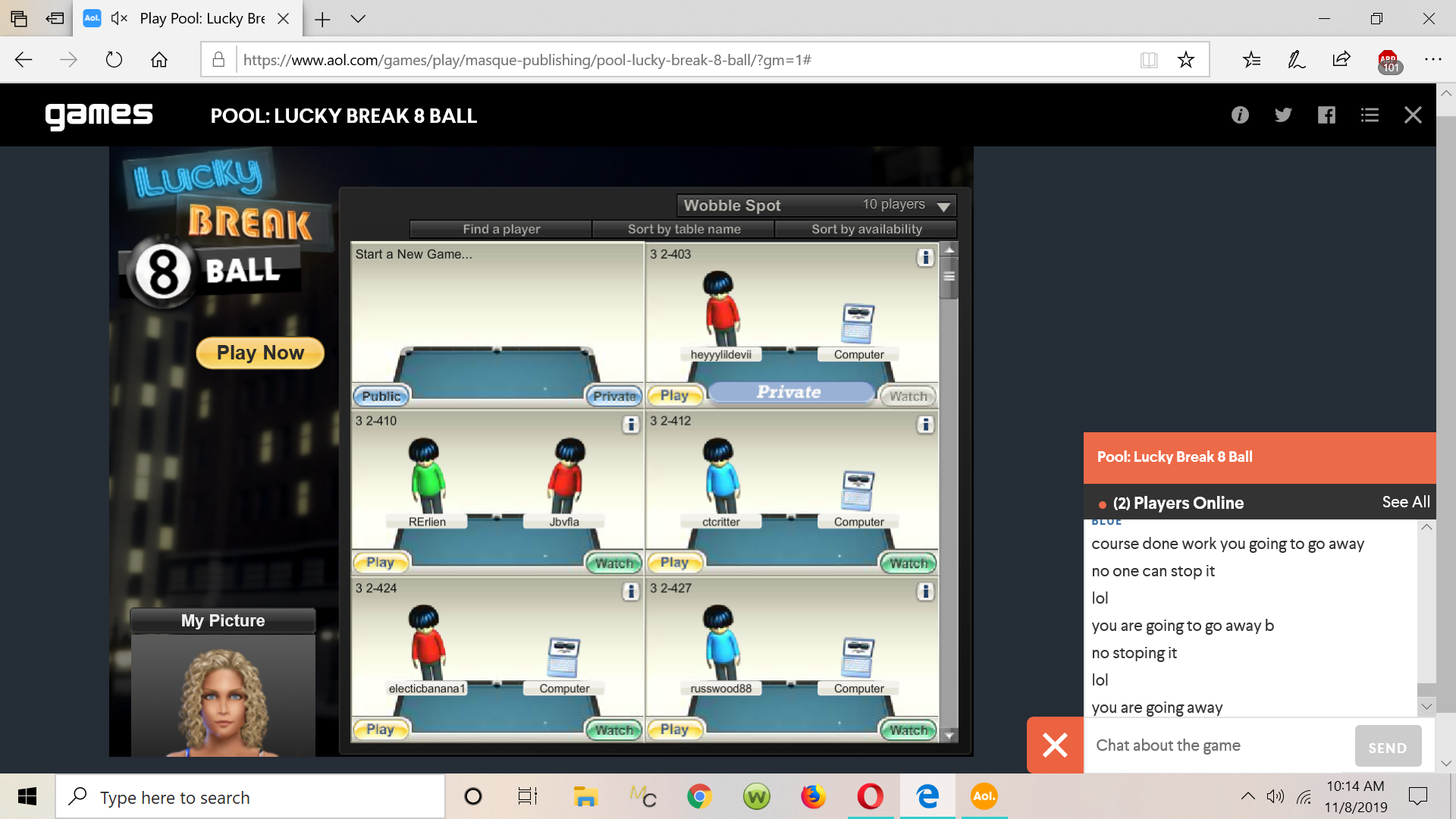Click the Facebook share icon
The height and width of the screenshot is (819, 1456).
pyautogui.click(x=1326, y=115)
